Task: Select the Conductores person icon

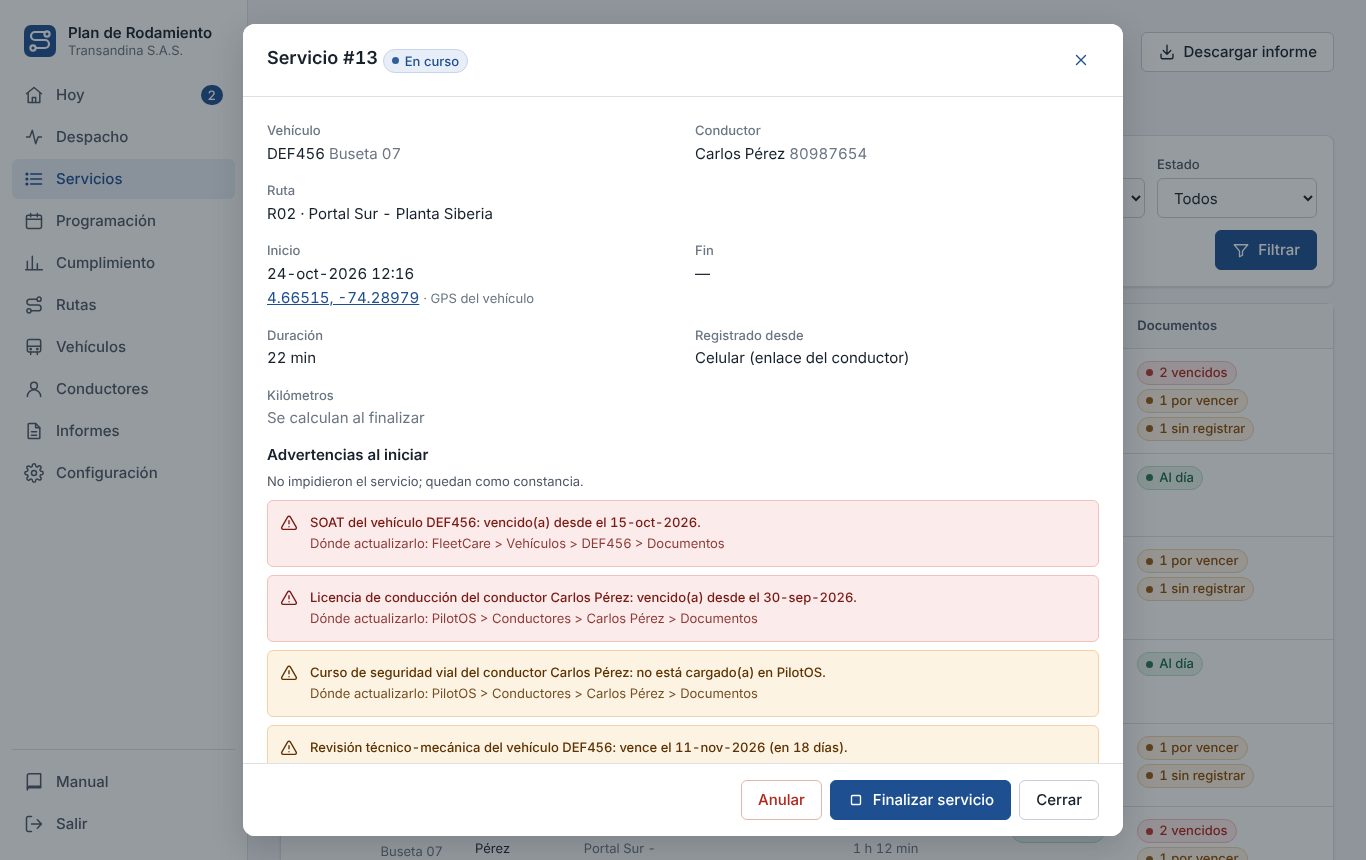Action: [34, 389]
